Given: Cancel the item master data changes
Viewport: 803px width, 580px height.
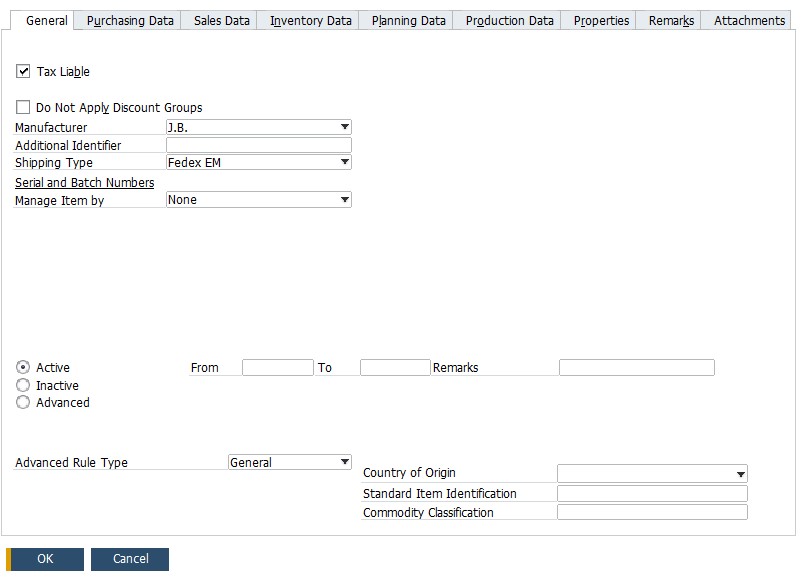Looking at the screenshot, I should (x=130, y=559).
